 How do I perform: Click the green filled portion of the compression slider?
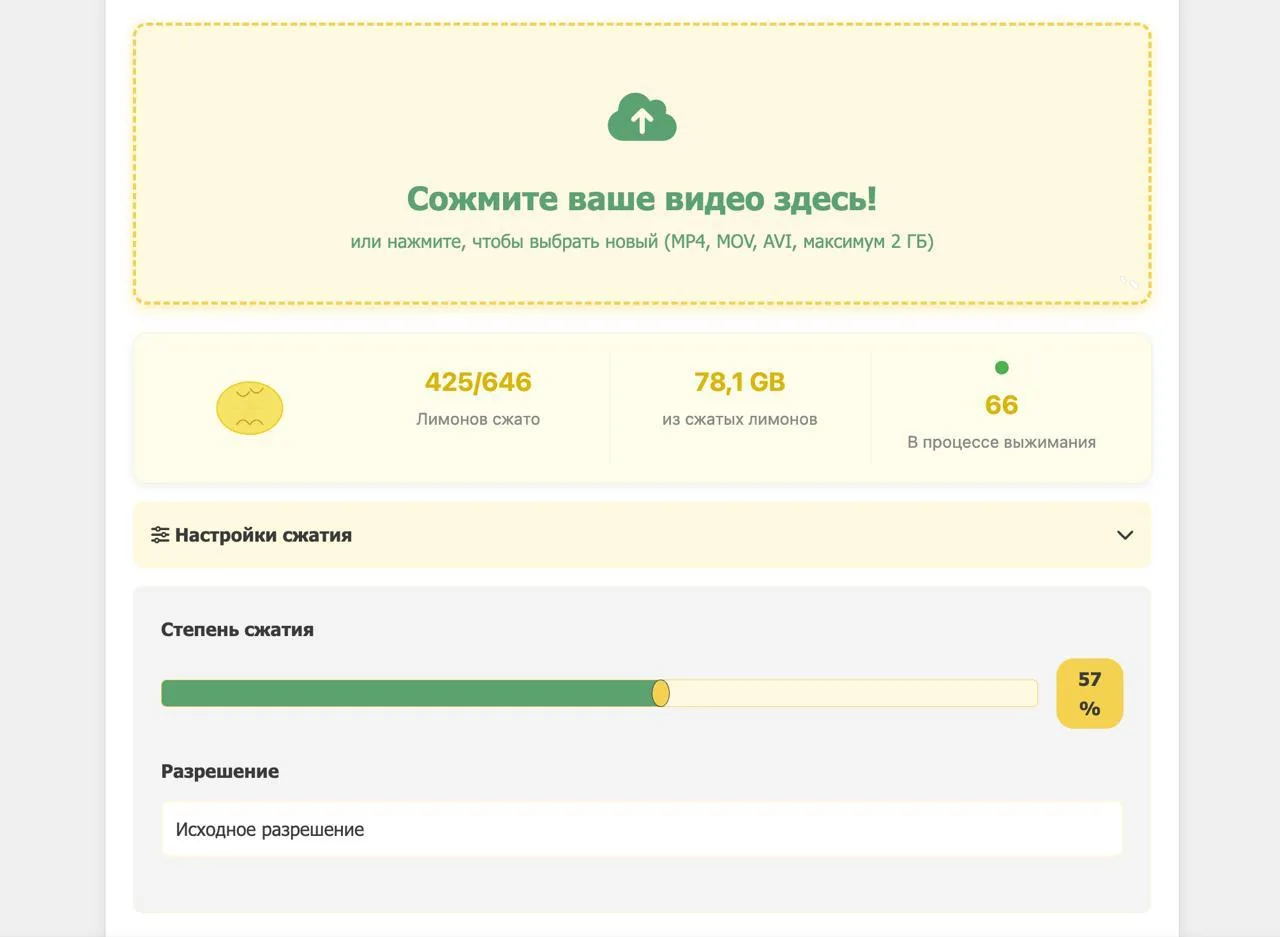407,693
